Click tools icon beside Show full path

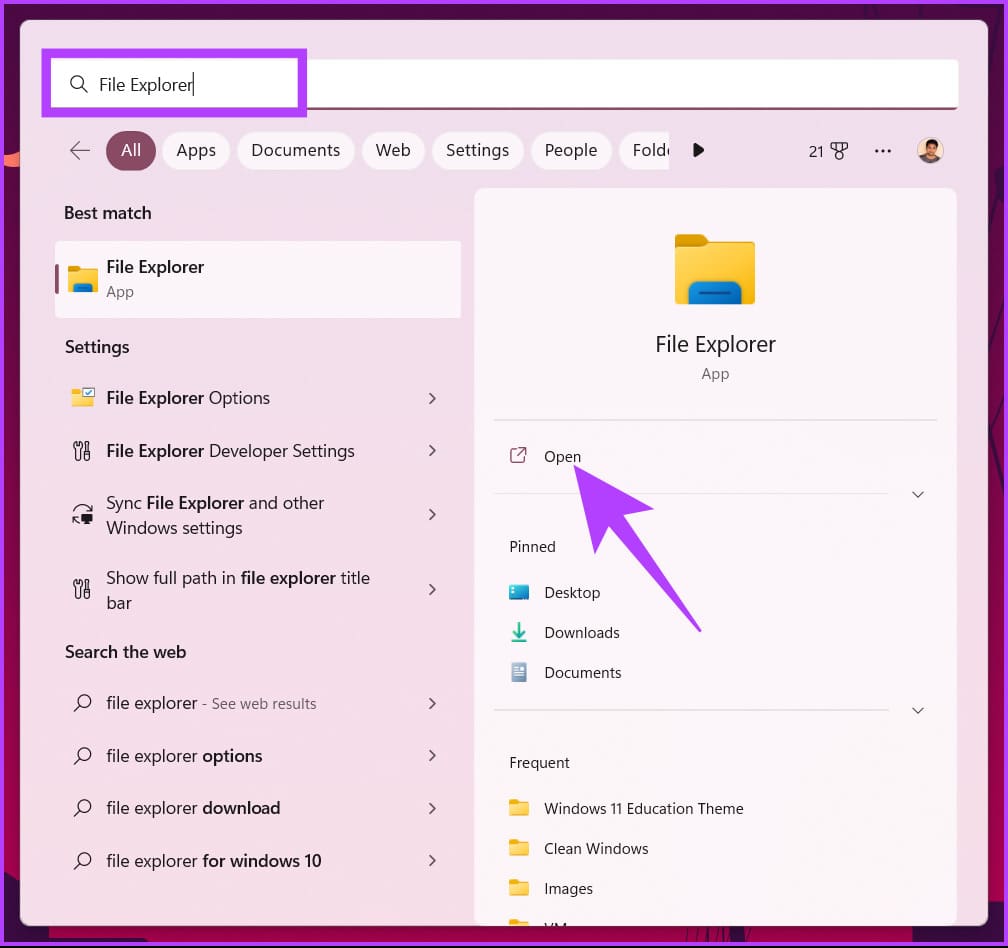pos(82,589)
